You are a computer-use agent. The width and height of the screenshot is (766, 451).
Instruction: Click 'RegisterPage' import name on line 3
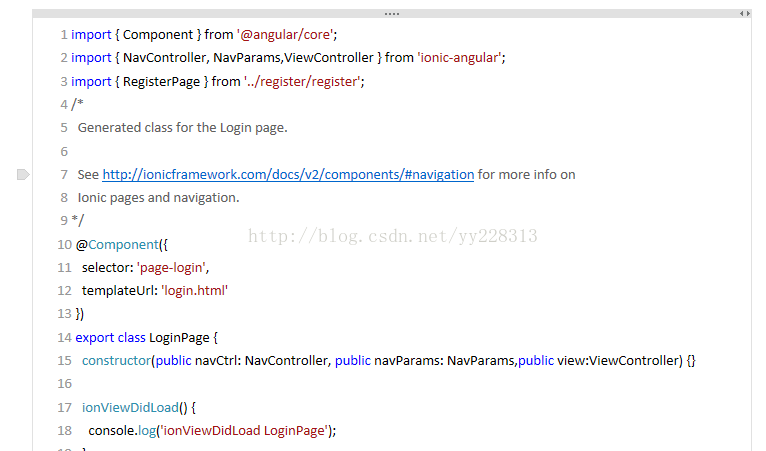coord(161,81)
